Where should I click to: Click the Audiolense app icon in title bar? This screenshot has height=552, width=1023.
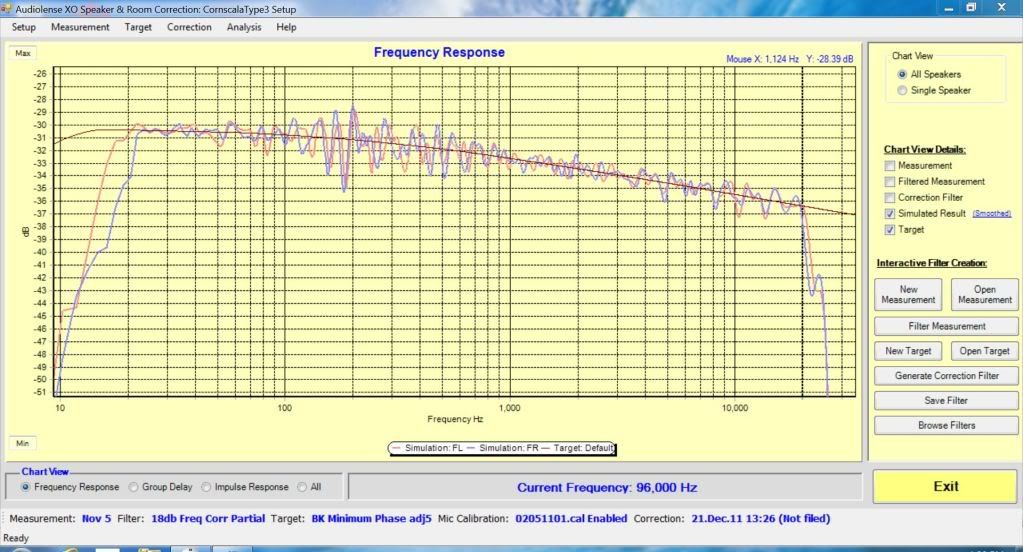tap(8, 7)
